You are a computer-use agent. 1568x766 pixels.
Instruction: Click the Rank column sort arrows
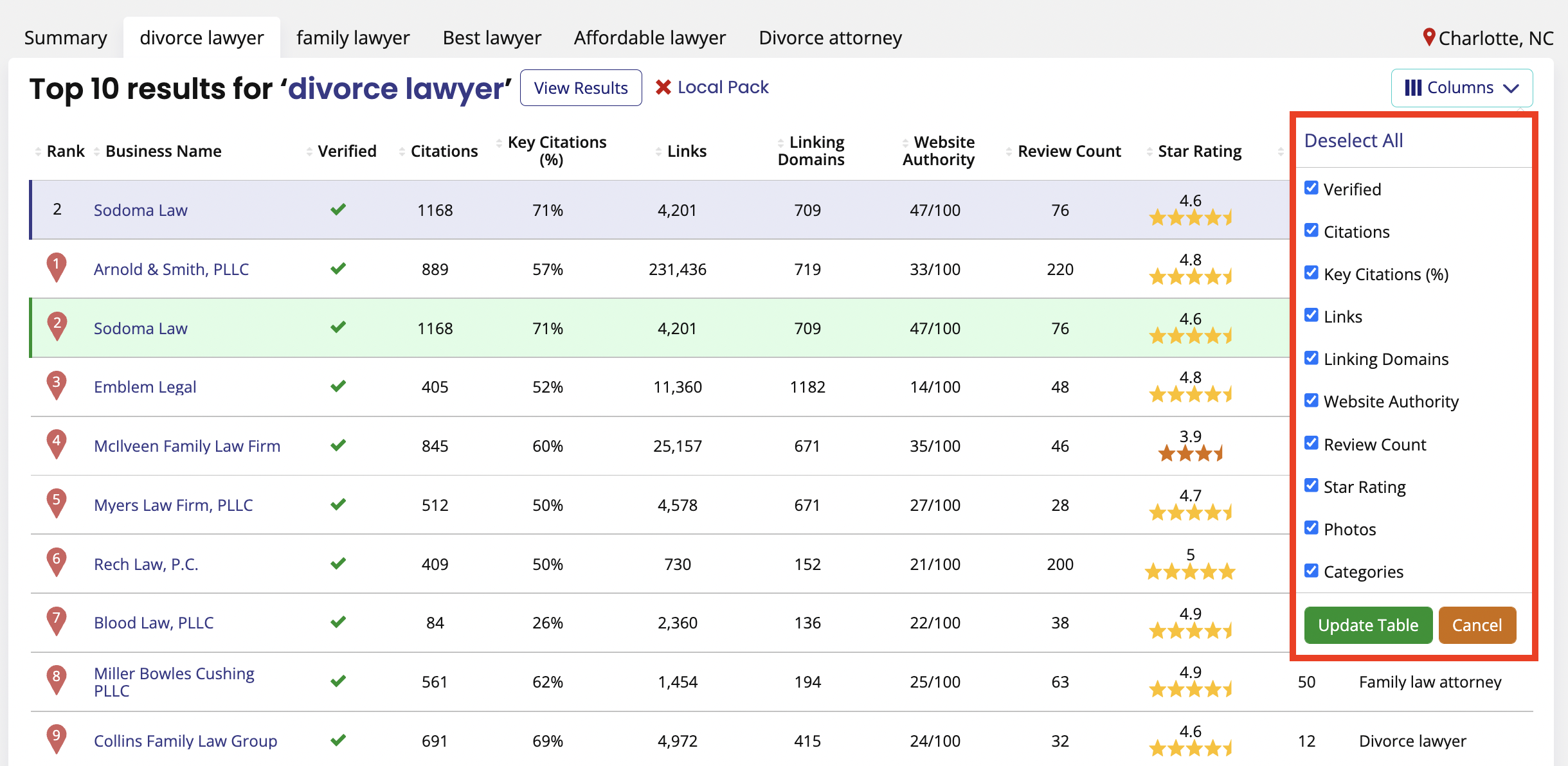coord(38,152)
